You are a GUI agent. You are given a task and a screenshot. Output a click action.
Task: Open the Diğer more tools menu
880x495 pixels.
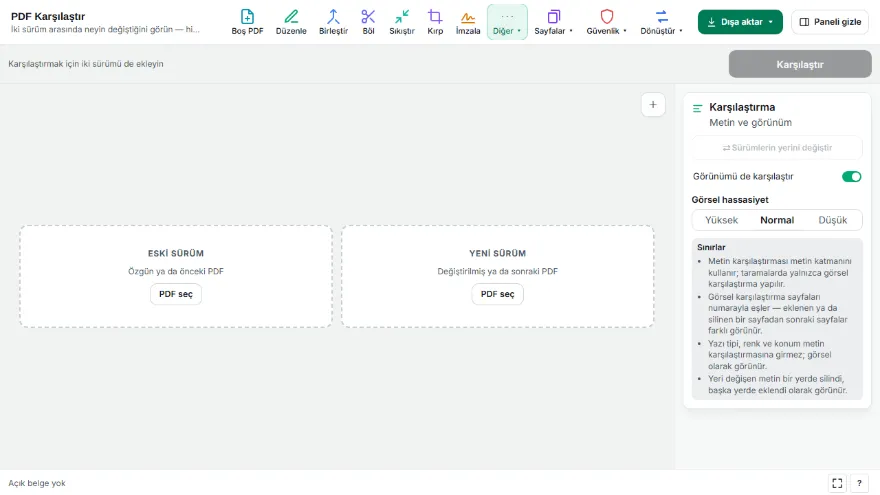[507, 22]
